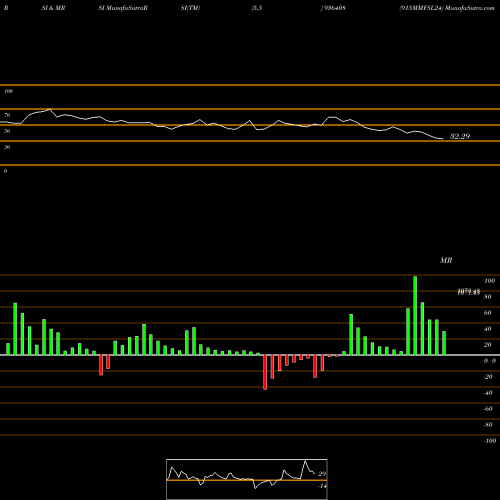The height and width of the screenshot is (500, 500).
Task: Click the value 29 in mini chart
Action: click(x=322, y=474)
